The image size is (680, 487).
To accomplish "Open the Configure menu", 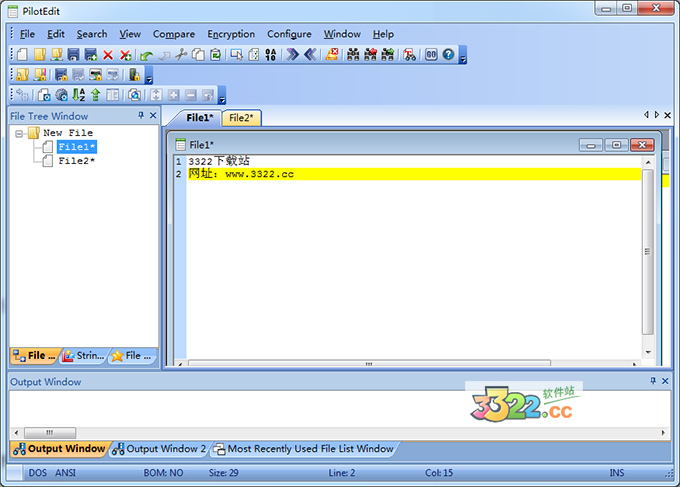I will 289,34.
